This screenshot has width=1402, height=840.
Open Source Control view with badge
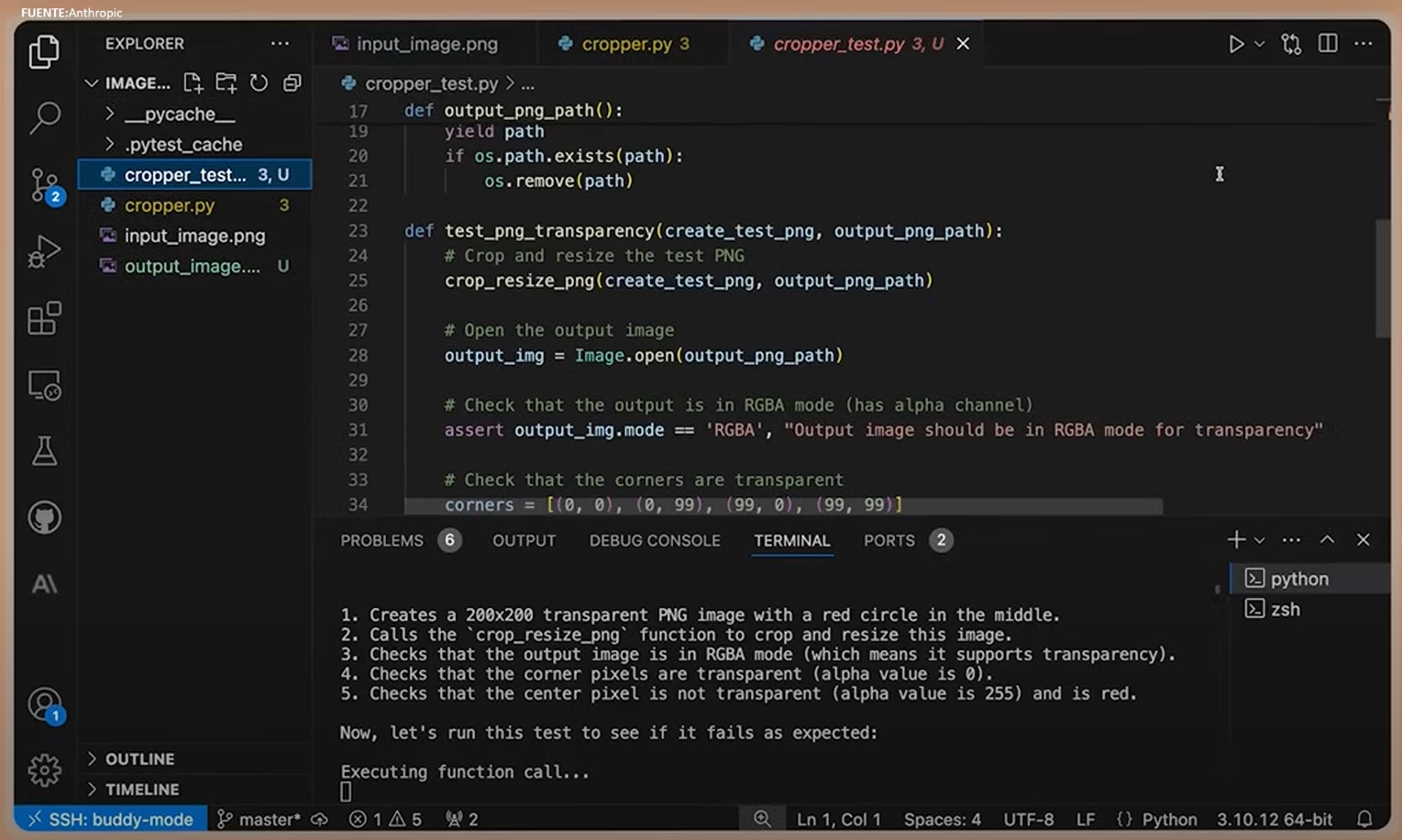44,185
